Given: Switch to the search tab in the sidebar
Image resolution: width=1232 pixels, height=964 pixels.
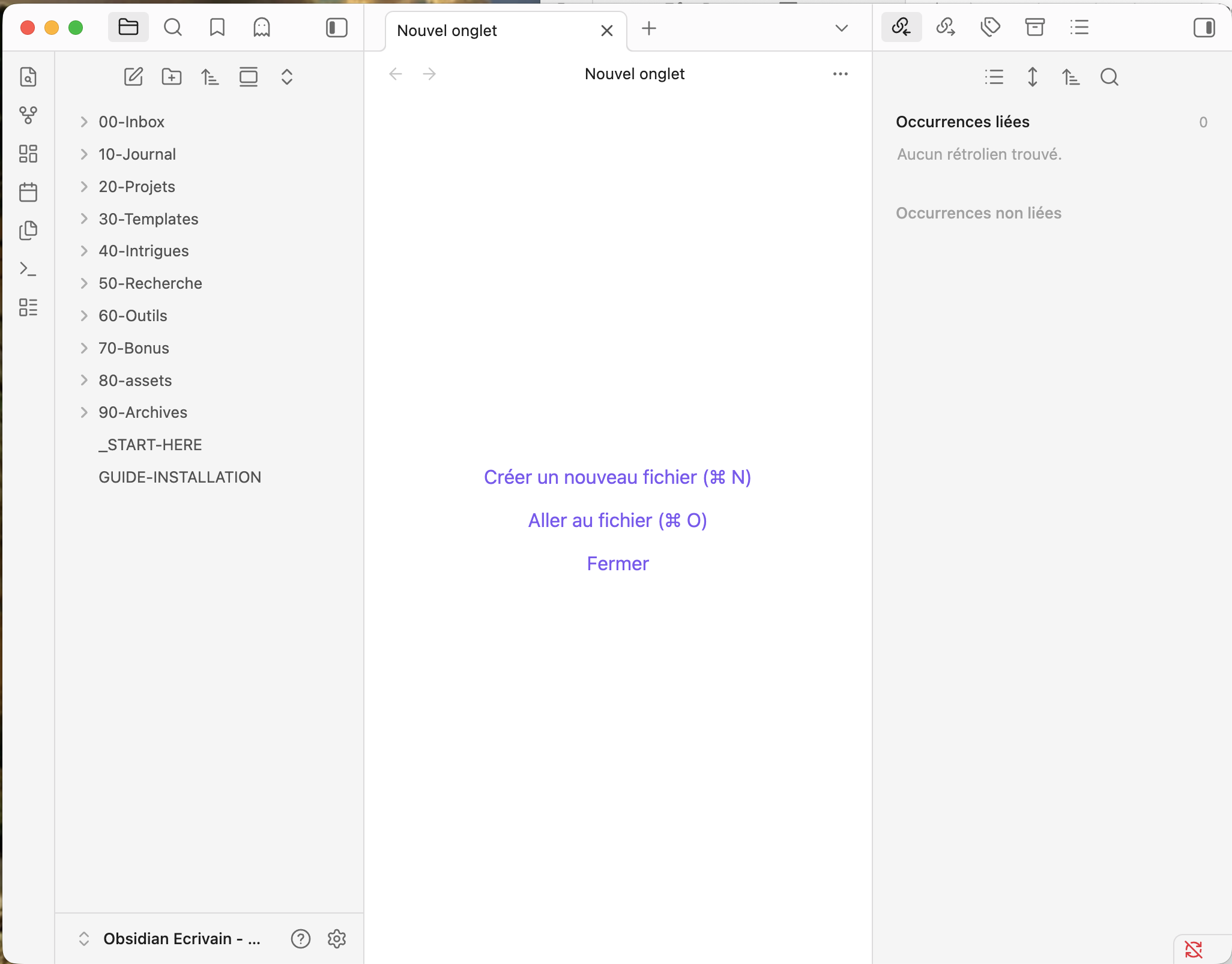Looking at the screenshot, I should pos(173,28).
